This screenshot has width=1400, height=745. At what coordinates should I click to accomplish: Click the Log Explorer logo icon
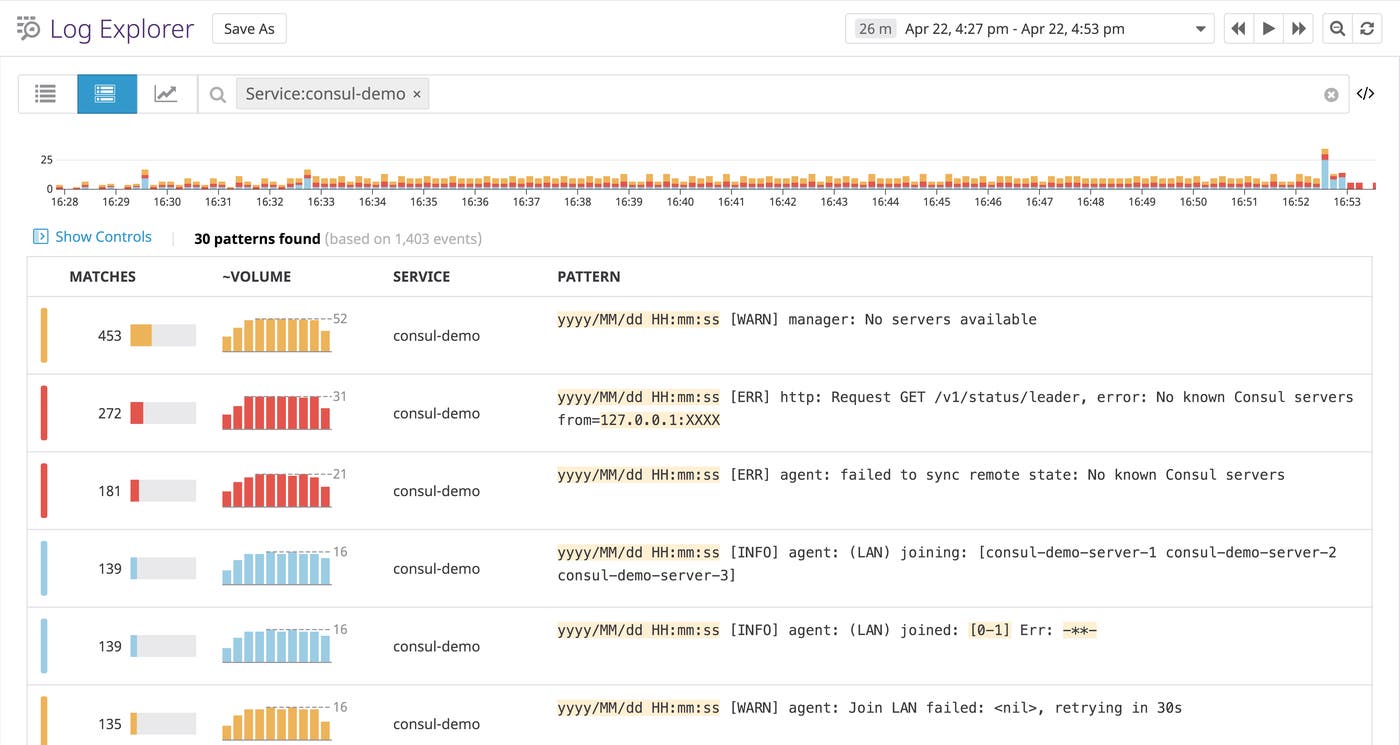[28, 28]
